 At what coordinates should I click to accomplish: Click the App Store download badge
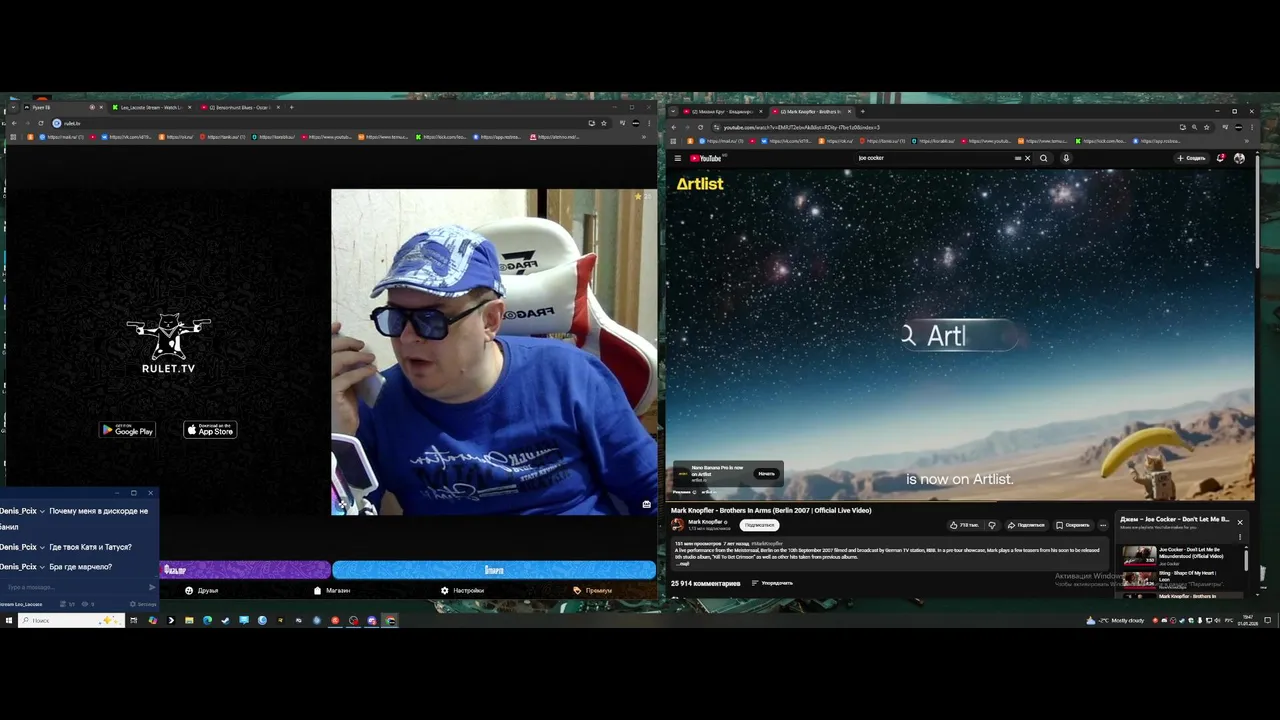(x=210, y=430)
